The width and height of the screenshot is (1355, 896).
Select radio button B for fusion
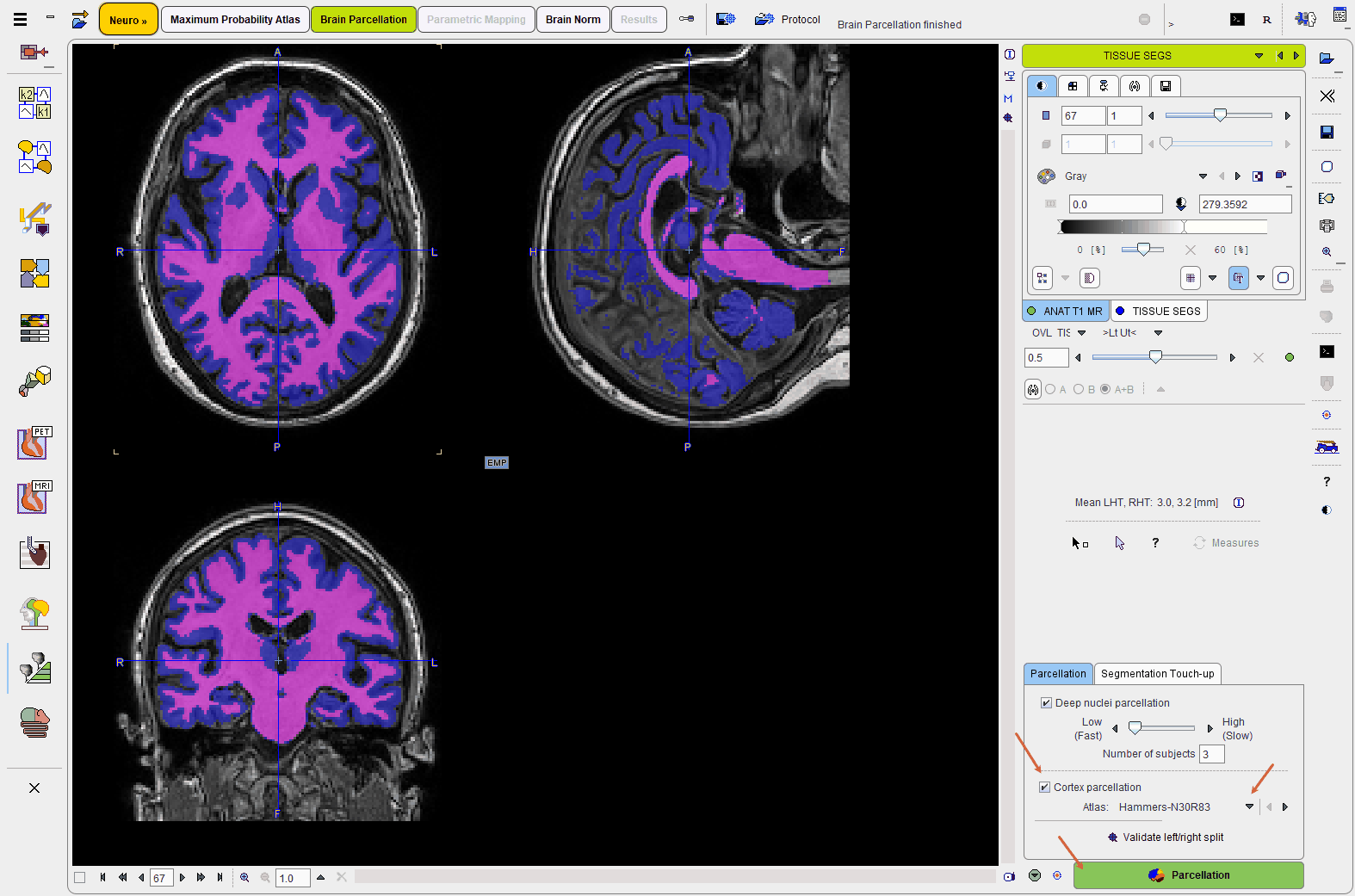tap(1078, 389)
